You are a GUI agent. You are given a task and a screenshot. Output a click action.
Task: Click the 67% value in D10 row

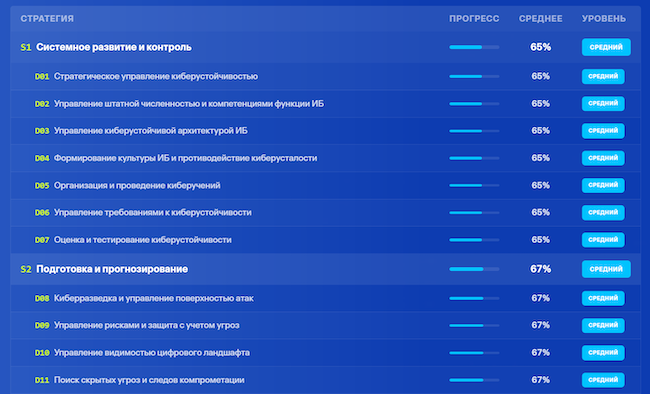point(541,353)
